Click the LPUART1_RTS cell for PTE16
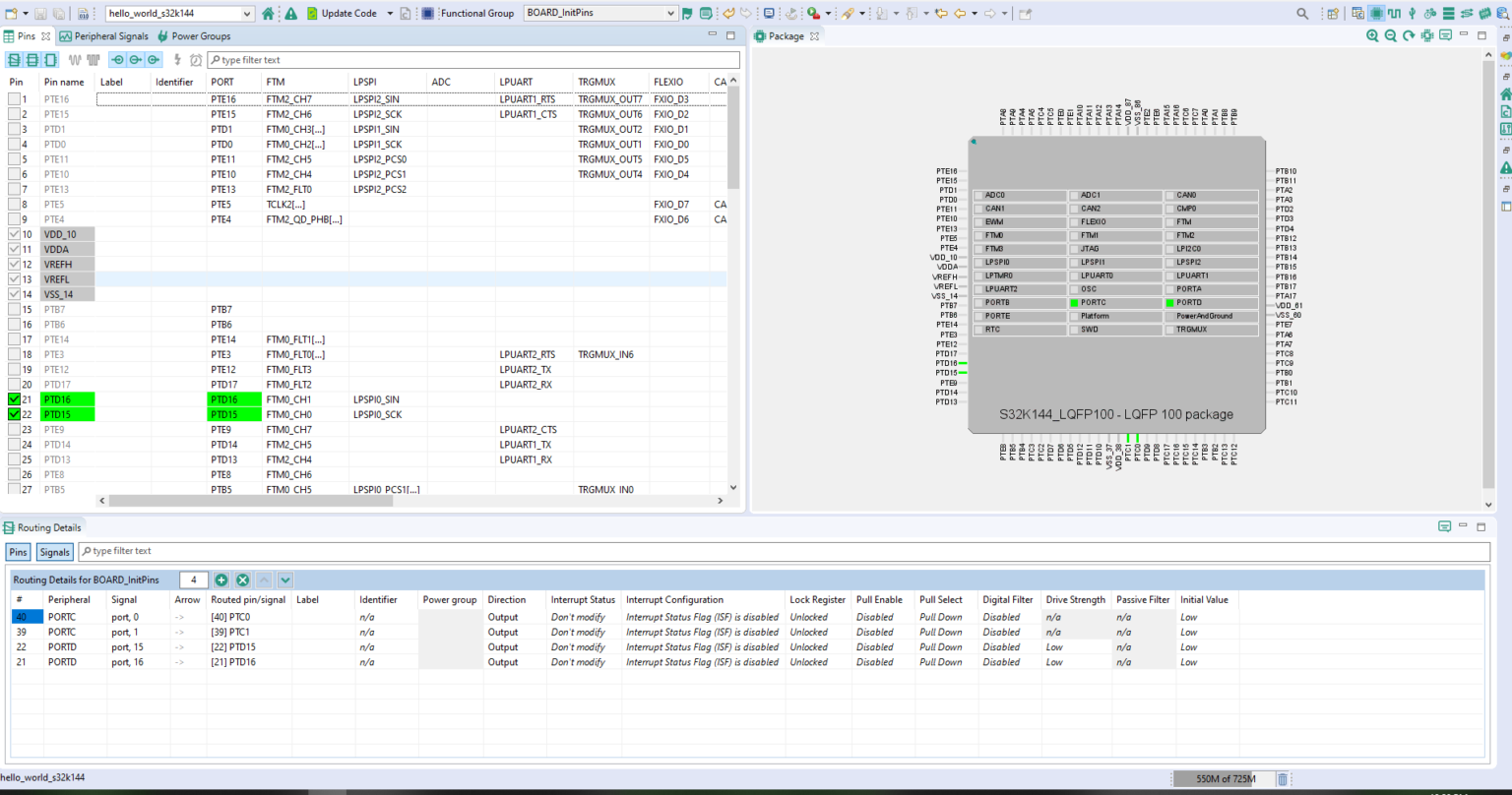 tap(535, 99)
